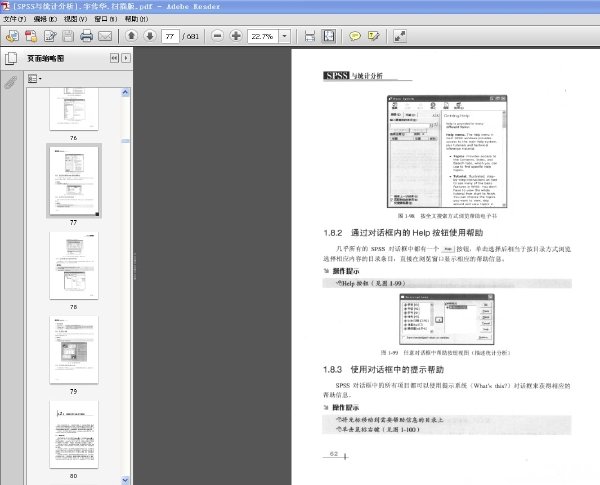
Task: Select page 78 thumbnail
Action: click(x=74, y=266)
